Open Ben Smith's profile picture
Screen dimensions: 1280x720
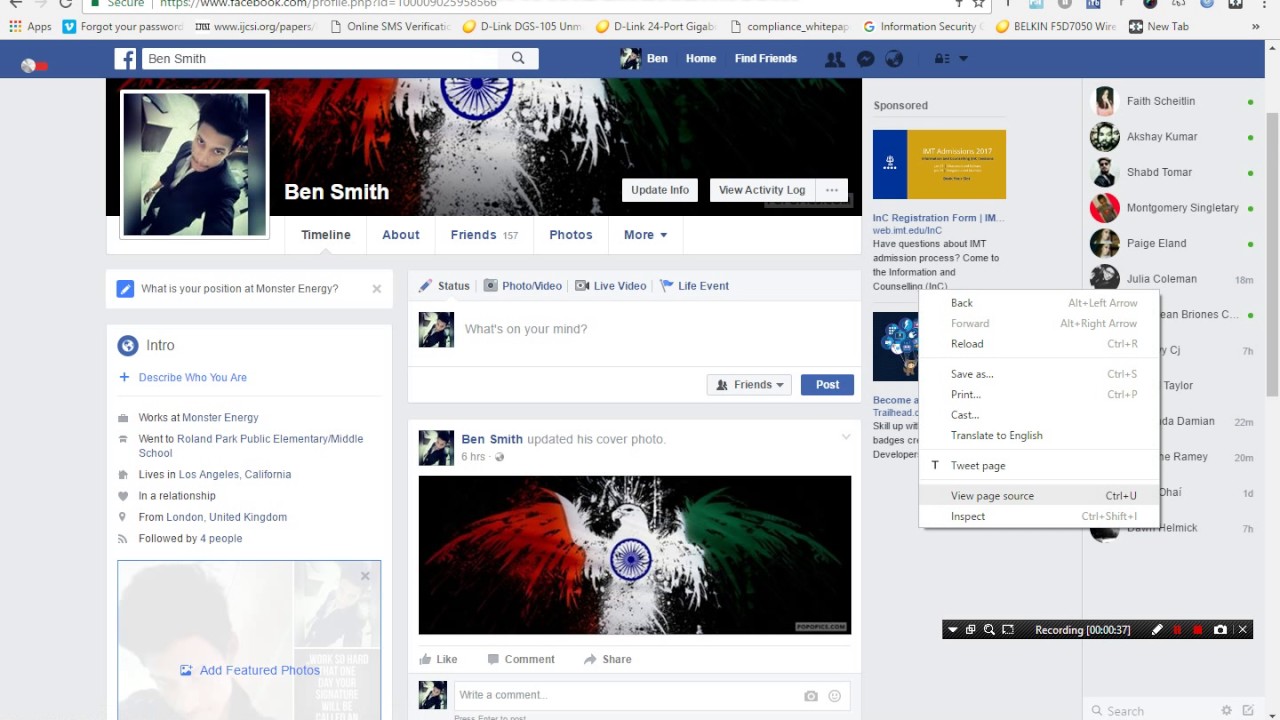pyautogui.click(x=195, y=165)
